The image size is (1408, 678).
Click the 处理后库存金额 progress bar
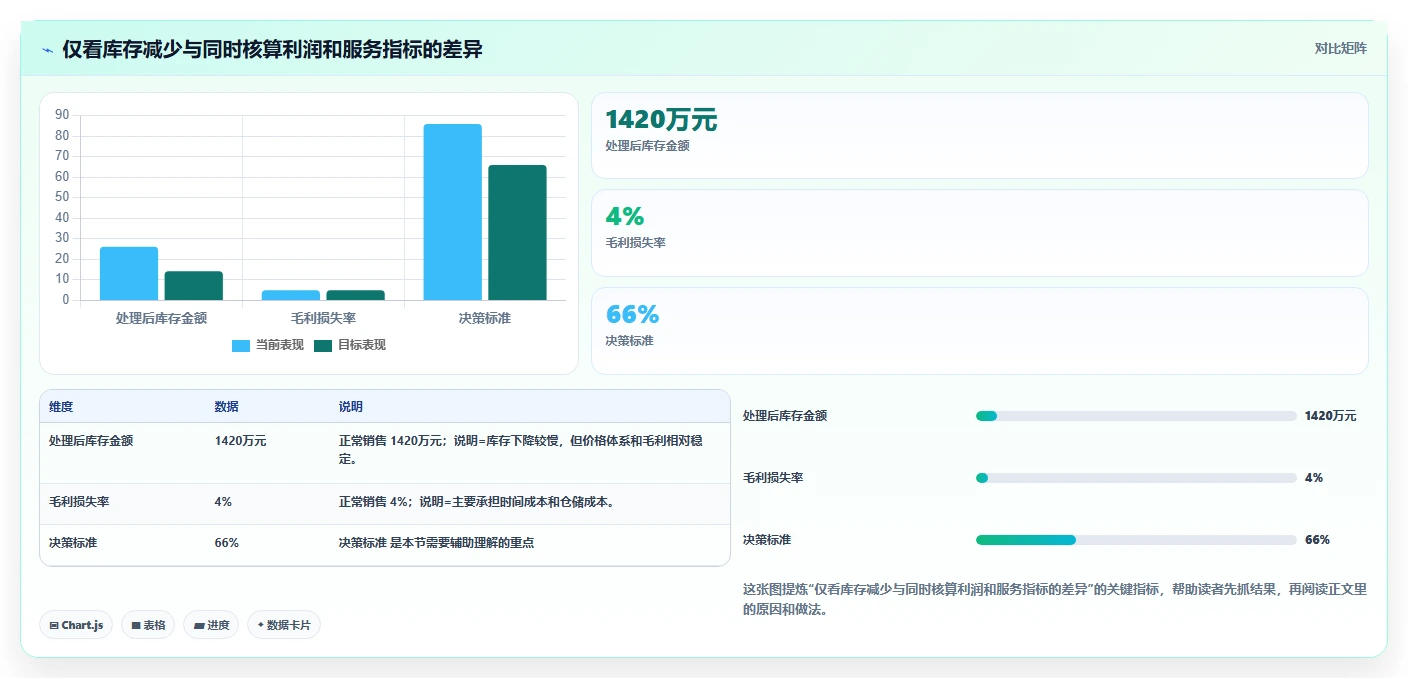coord(1136,416)
